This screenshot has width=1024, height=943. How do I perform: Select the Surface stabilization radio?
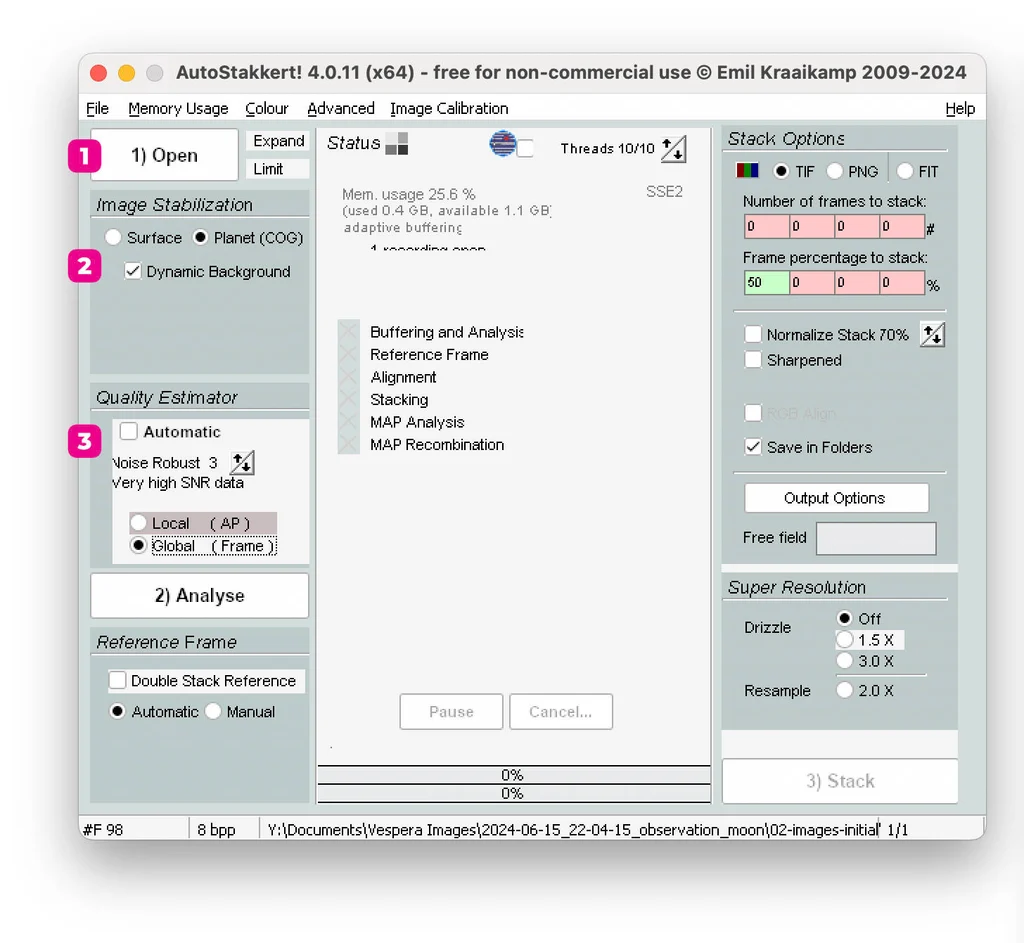(114, 237)
